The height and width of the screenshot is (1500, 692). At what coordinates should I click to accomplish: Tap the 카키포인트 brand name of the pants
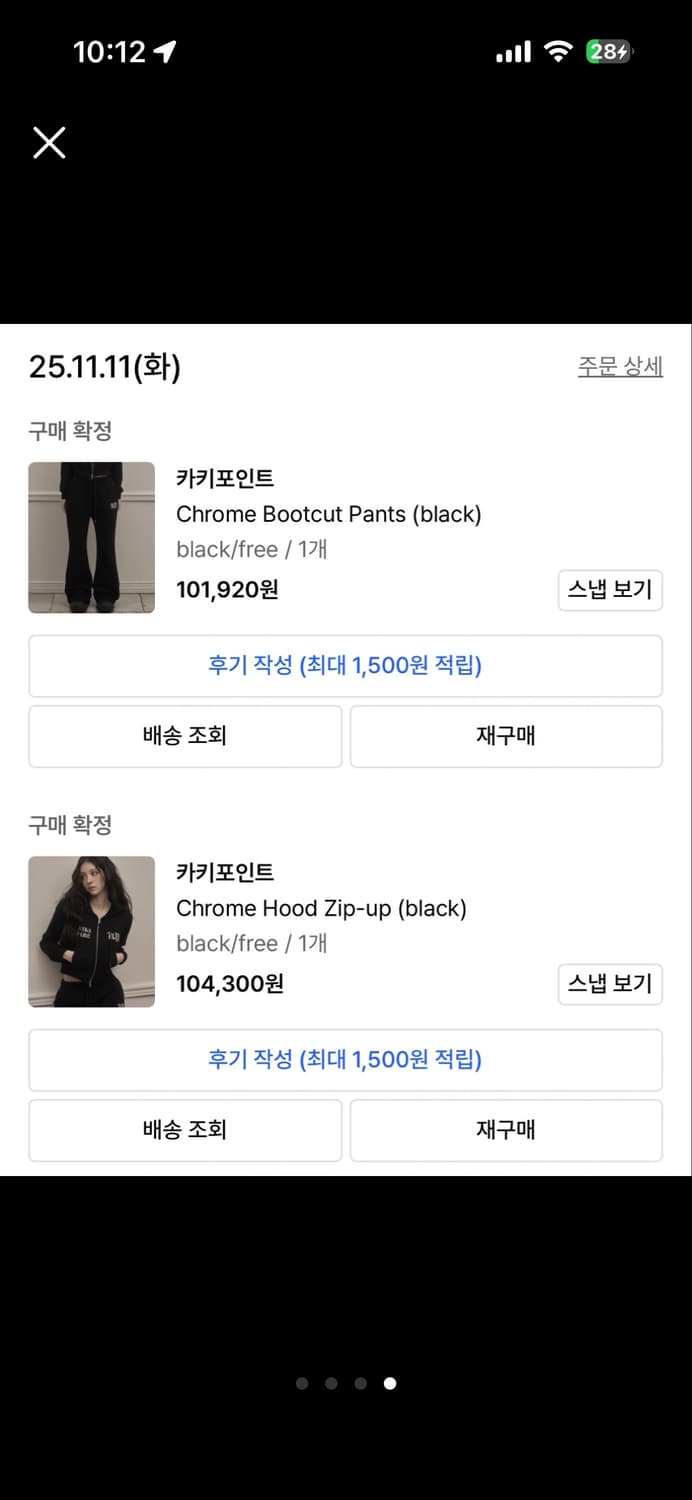click(x=224, y=480)
